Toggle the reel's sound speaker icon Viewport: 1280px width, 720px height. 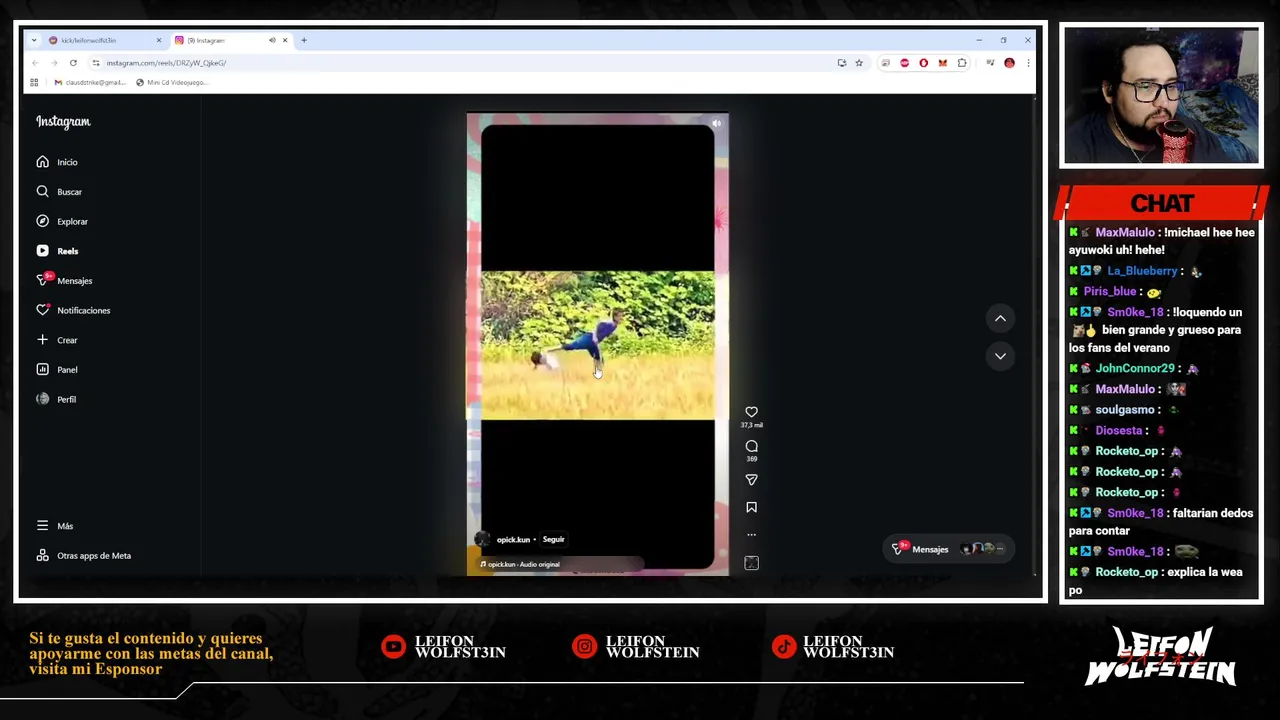click(716, 124)
